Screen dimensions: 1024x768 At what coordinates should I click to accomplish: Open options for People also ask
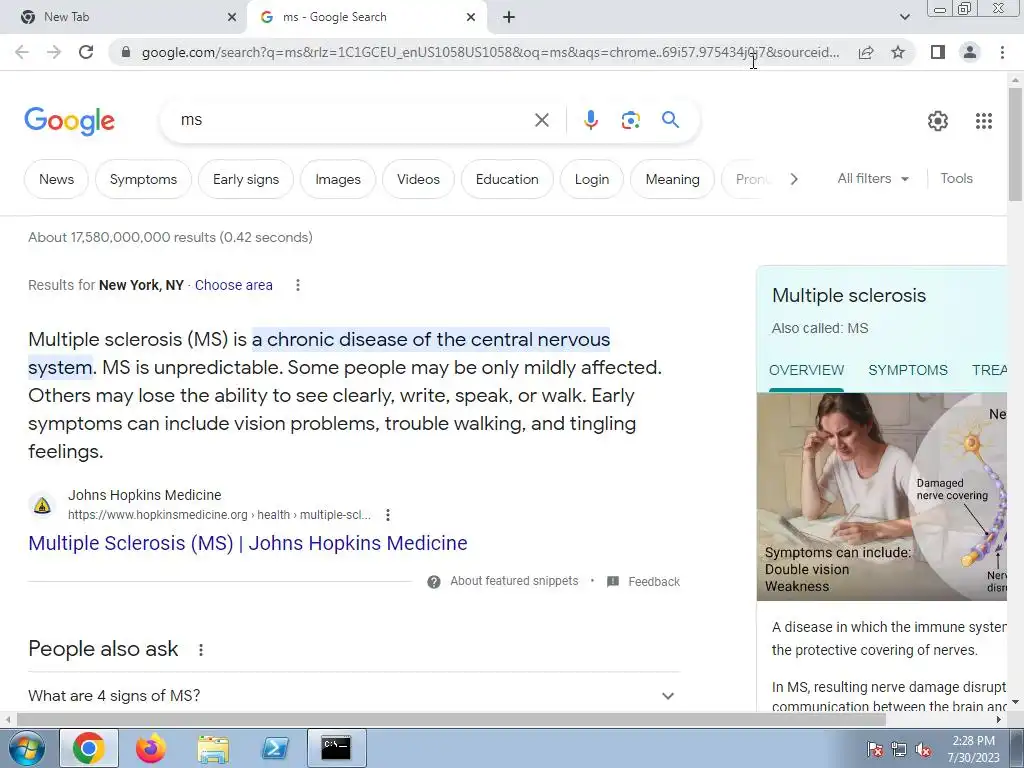click(201, 650)
